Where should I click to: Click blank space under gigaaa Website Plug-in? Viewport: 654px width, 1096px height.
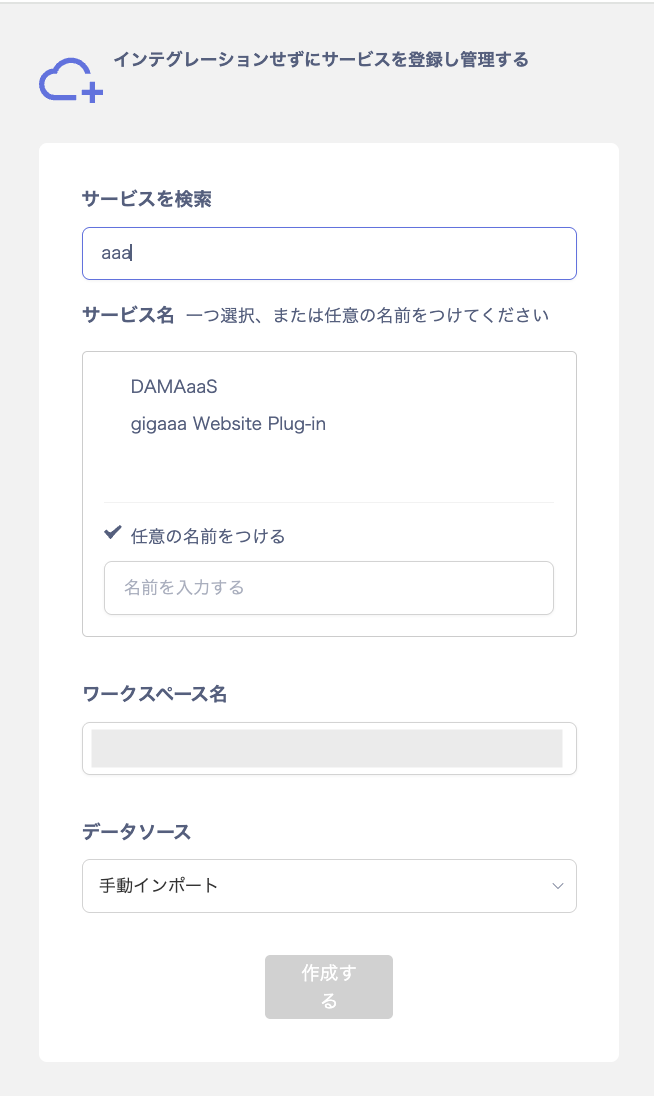pos(328,468)
